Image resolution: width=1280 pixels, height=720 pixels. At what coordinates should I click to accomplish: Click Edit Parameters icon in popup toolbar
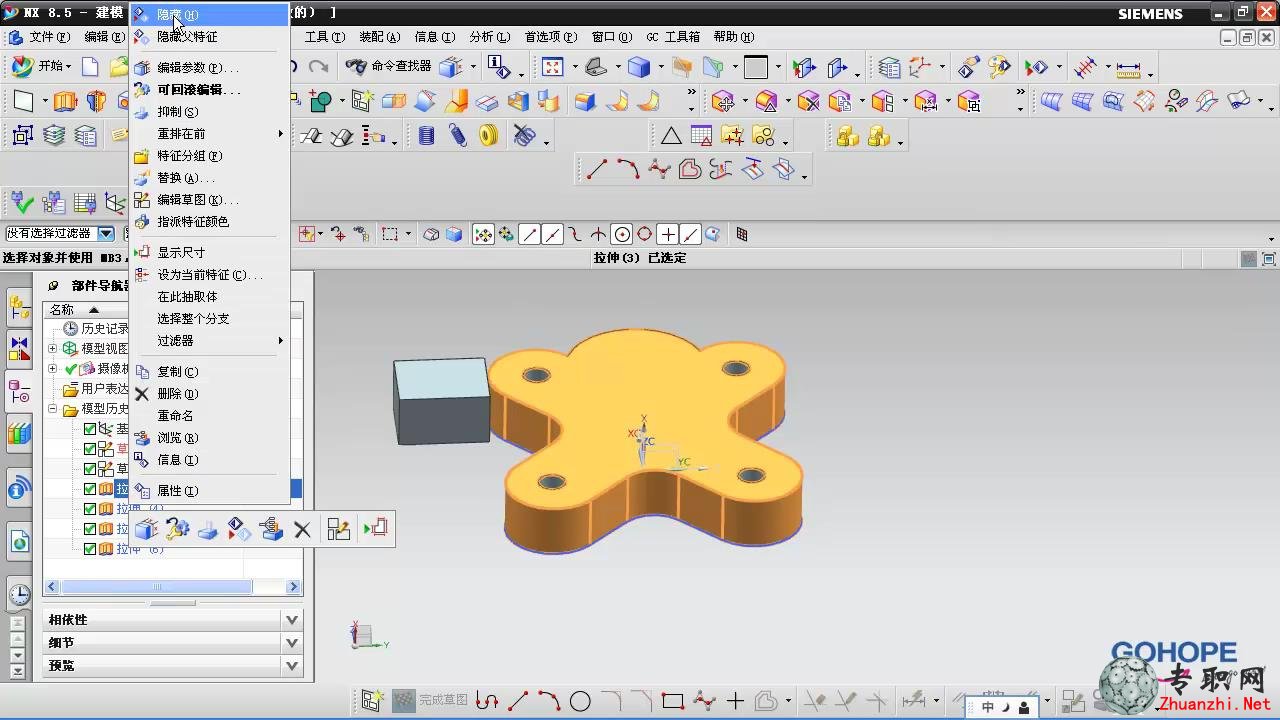[147, 529]
